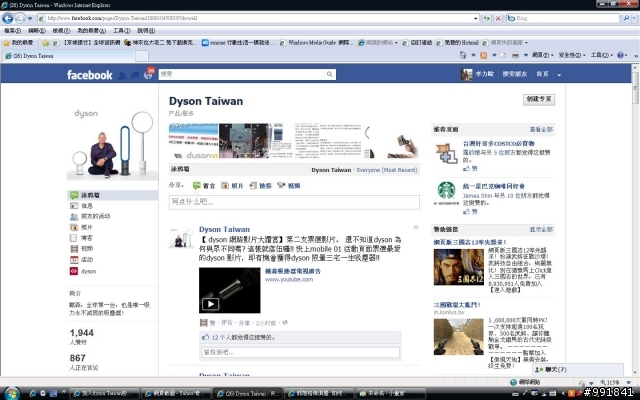Image resolution: width=640 pixels, height=400 pixels.
Task: Click the 视频 video share option
Action: pos(289,186)
